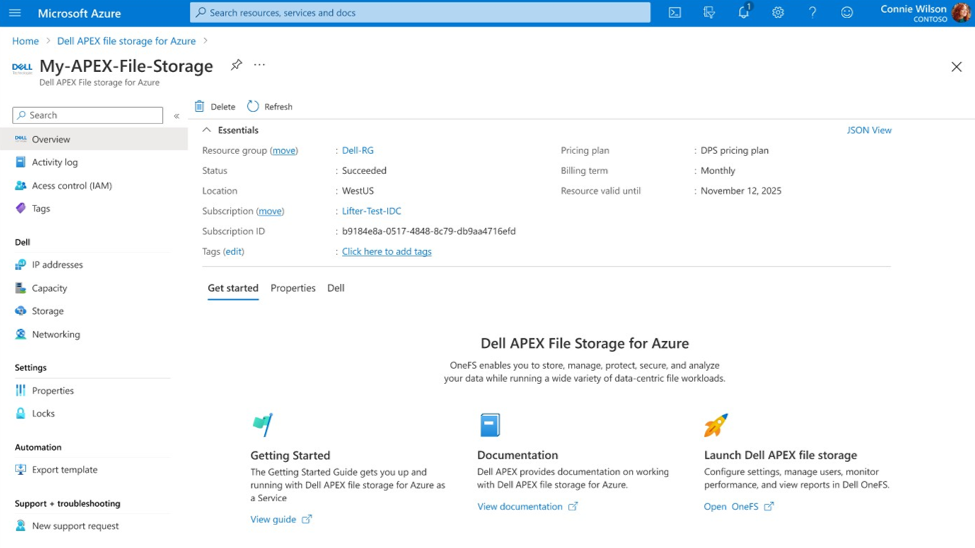Open the View documentation link
This screenshot has width=975, height=548.
tap(527, 506)
